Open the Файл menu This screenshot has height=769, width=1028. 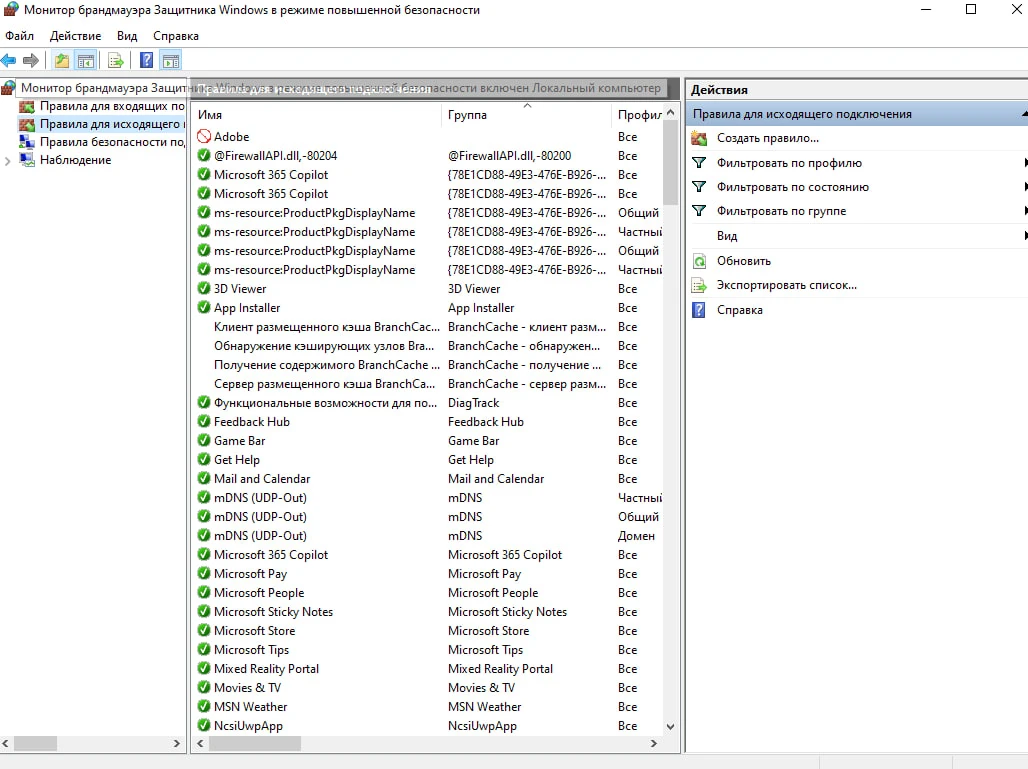pos(20,36)
